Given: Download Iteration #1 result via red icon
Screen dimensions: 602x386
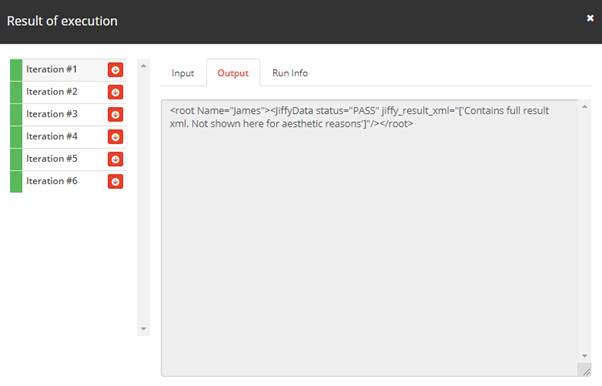Looking at the screenshot, I should coord(115,70).
